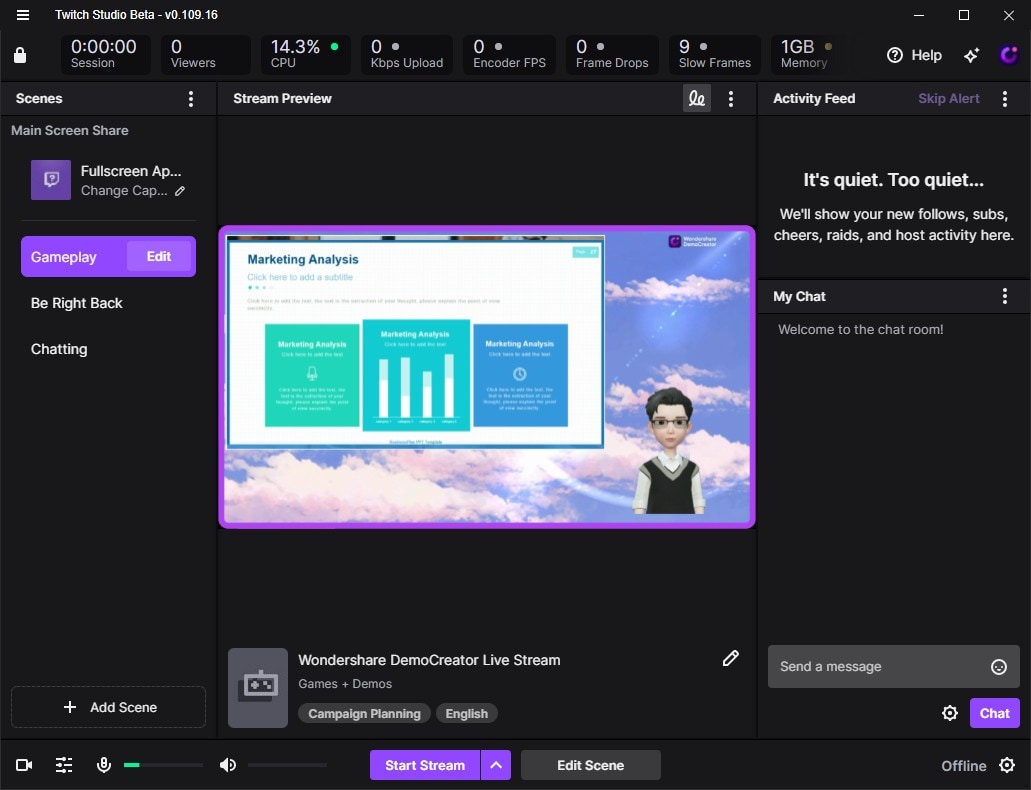
Task: Adjust the microphone level slider
Action: coord(163,765)
